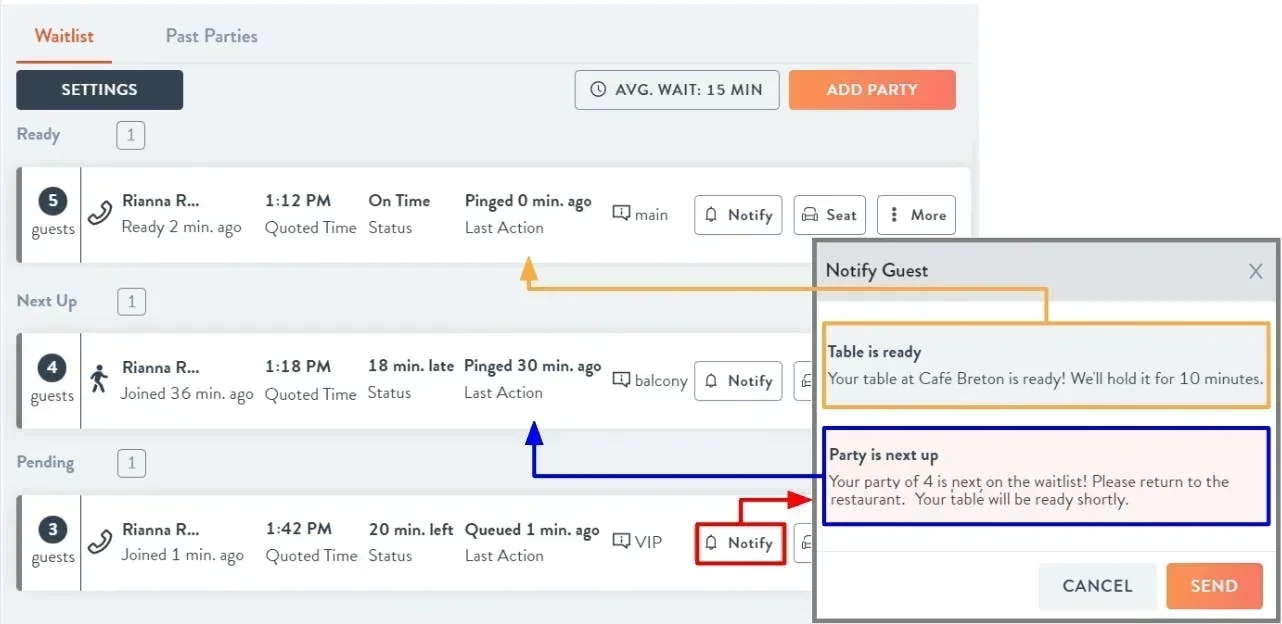Select the 'Table is ready' message option
This screenshot has height=624, width=1282.
1046,365
